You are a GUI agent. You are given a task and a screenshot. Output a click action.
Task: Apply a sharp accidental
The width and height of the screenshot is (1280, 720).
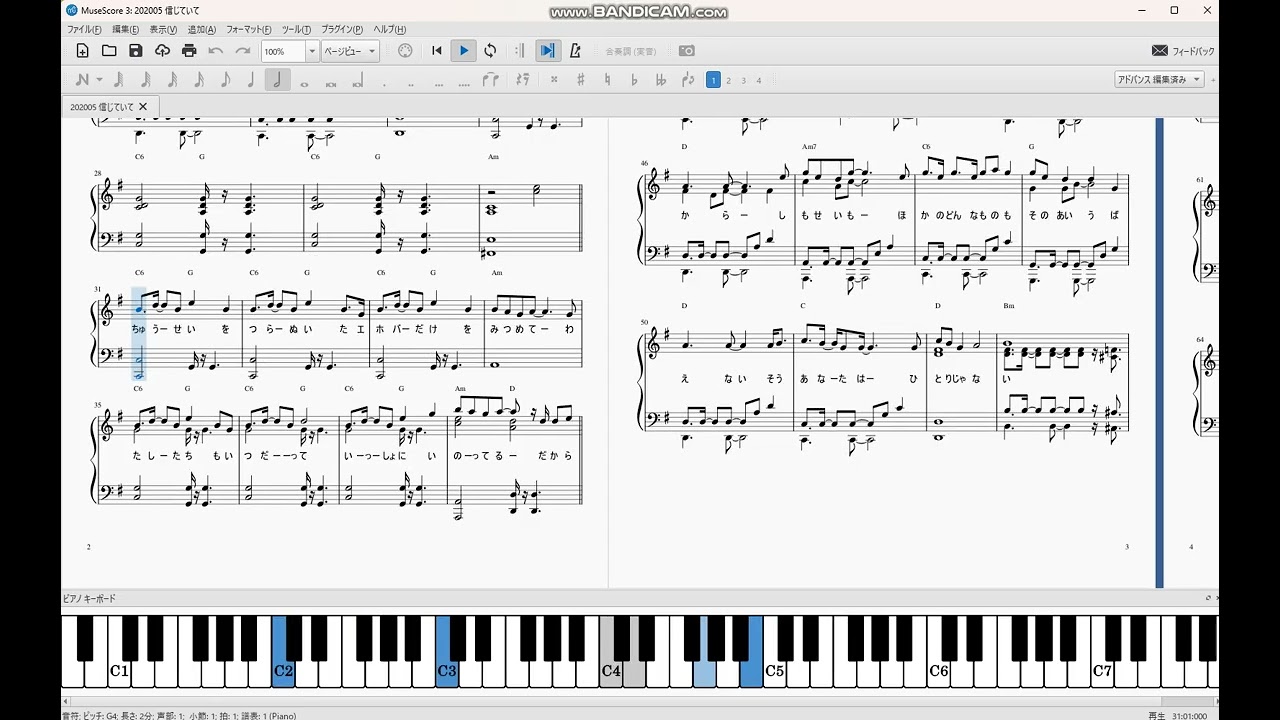[581, 80]
